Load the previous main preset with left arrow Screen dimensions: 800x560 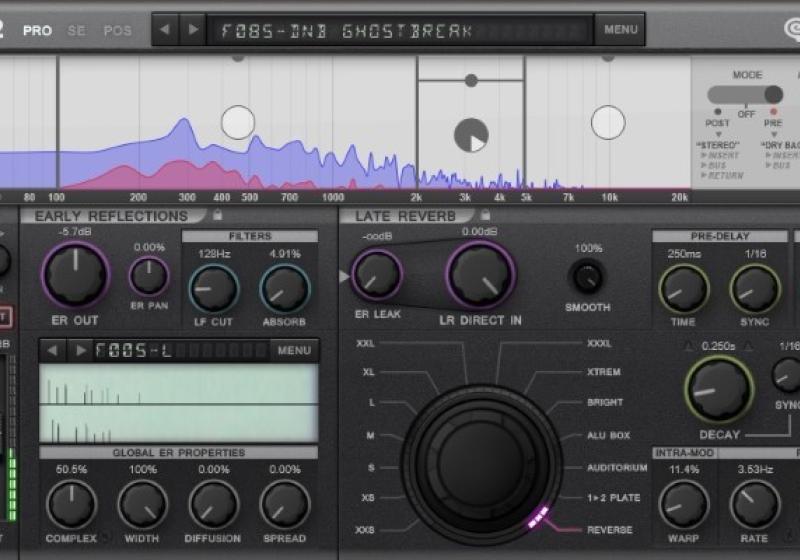click(x=166, y=29)
